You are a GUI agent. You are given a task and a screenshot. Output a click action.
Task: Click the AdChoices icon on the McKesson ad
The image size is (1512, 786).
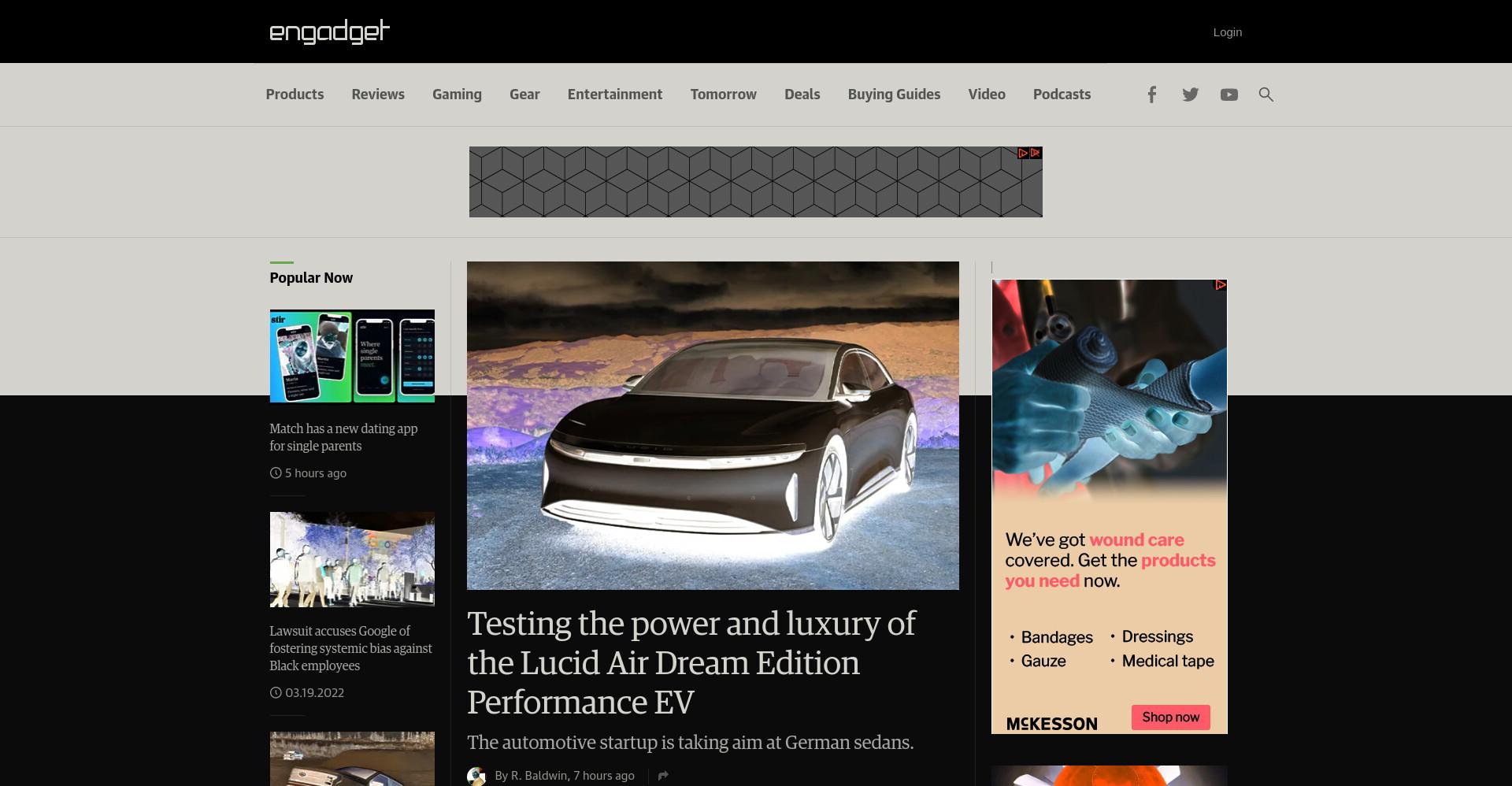[x=1220, y=285]
